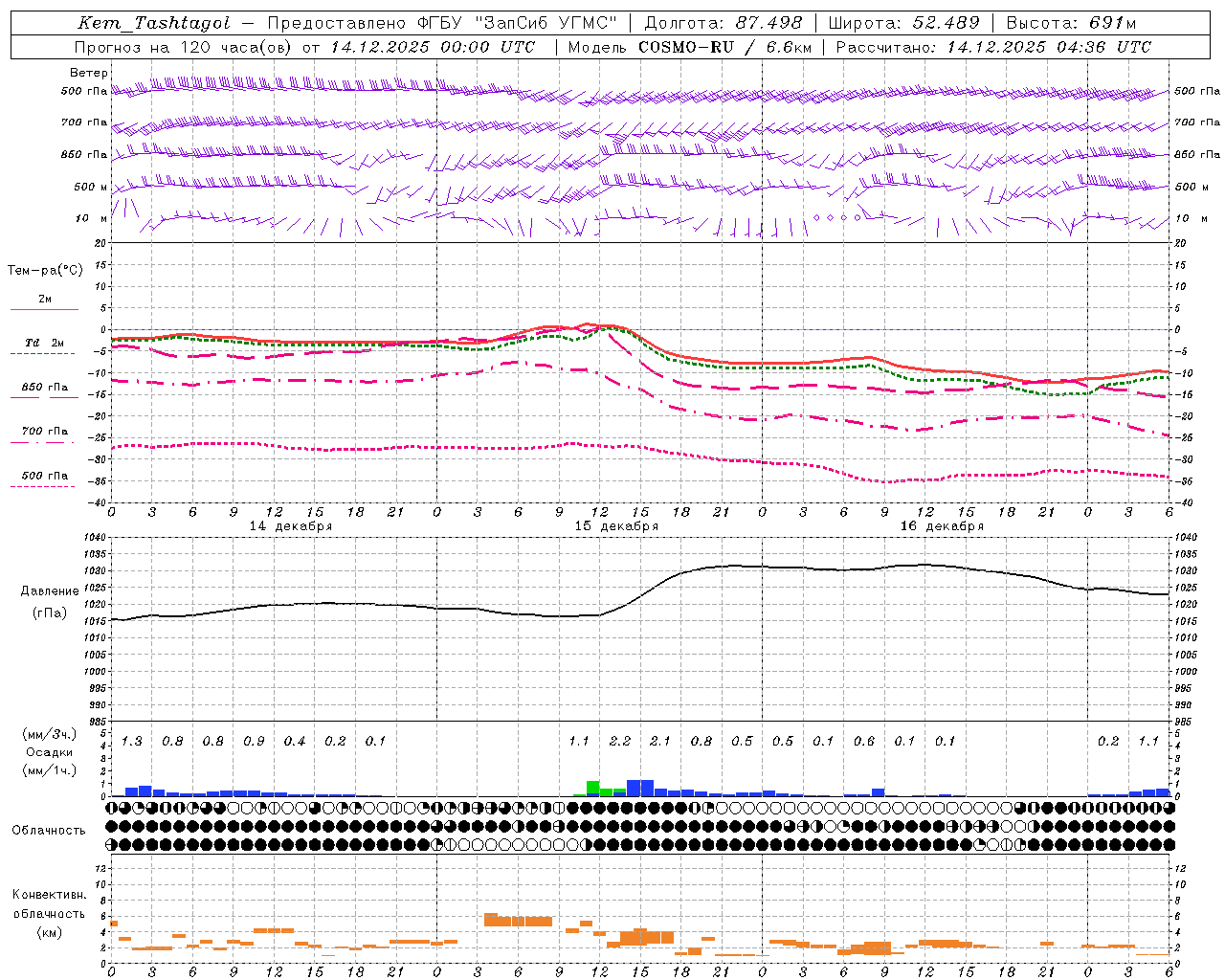
Task: Click the Облачность row label
Action: pyautogui.click(x=49, y=831)
